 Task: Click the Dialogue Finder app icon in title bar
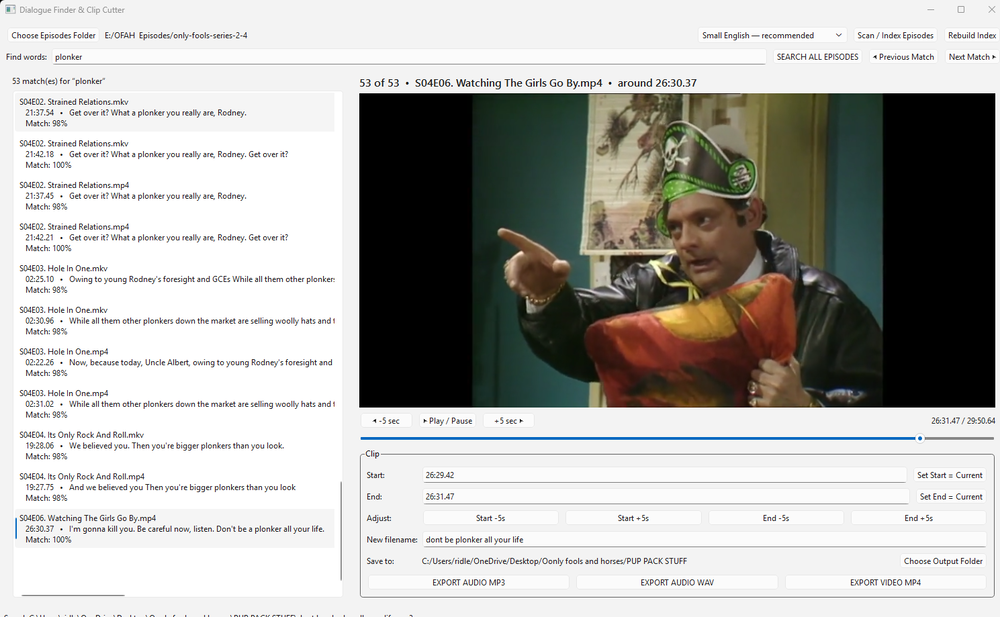(x=10, y=10)
